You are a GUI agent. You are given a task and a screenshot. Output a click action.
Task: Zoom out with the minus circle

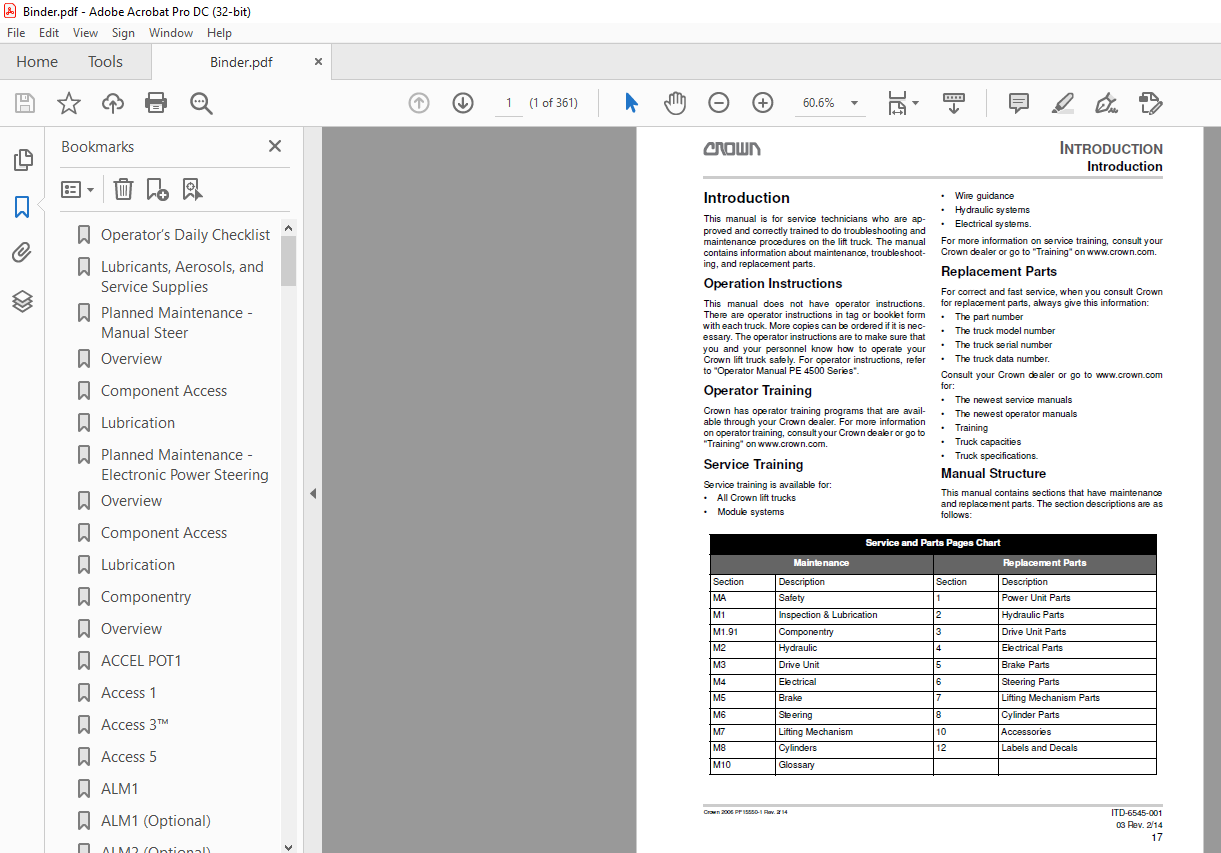click(x=719, y=103)
